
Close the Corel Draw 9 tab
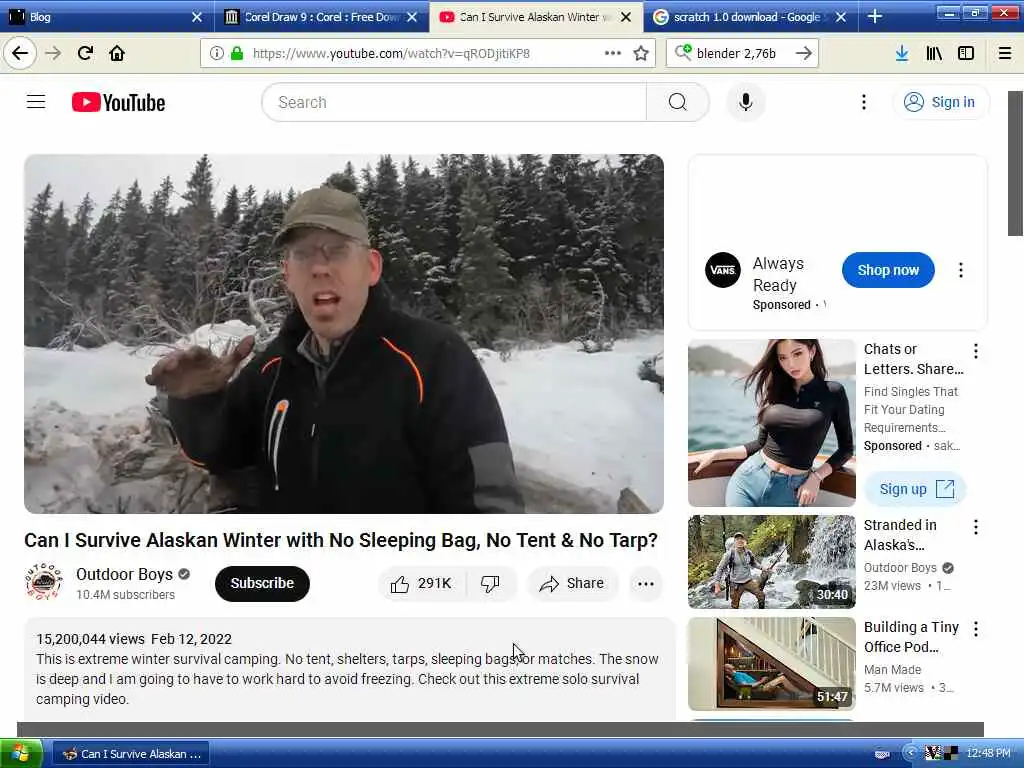[412, 17]
